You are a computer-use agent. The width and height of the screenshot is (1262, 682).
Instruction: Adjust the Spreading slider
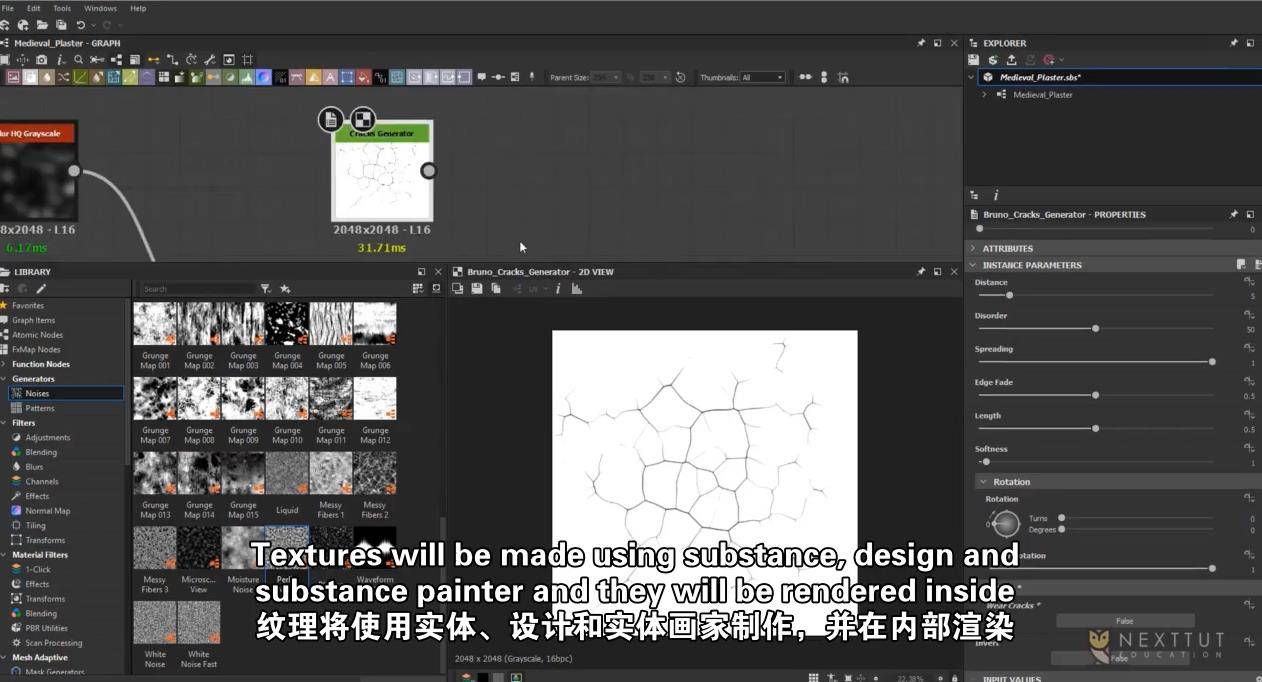tap(1095, 362)
